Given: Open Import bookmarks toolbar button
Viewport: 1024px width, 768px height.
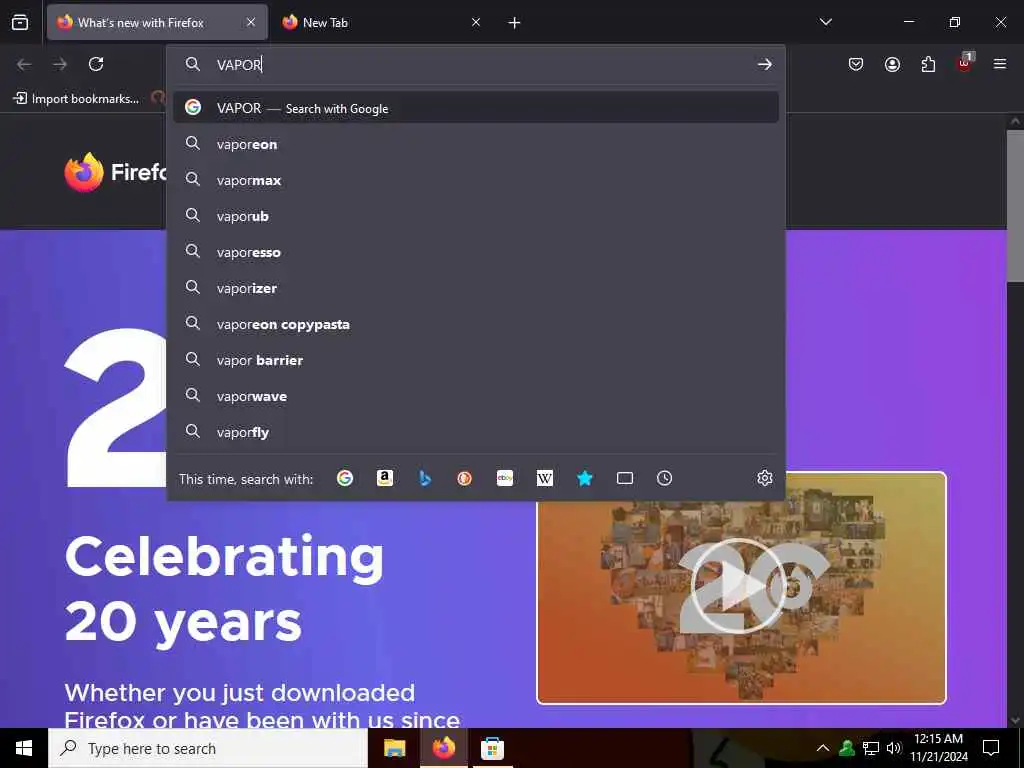Looking at the screenshot, I should 76,99.
